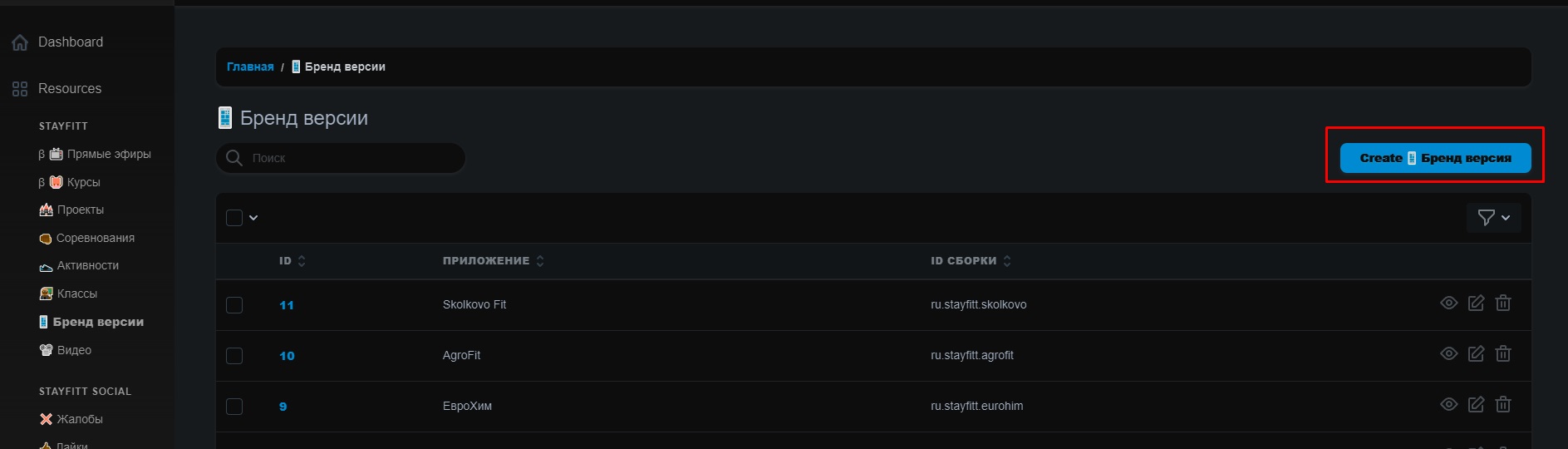Toggle the select-all checkbox in table header
The image size is (1568, 449).
pyautogui.click(x=234, y=218)
